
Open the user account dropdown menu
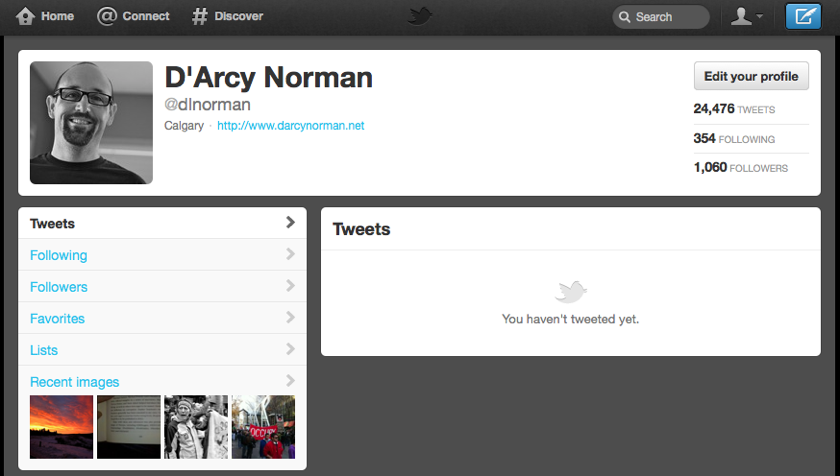click(747, 16)
